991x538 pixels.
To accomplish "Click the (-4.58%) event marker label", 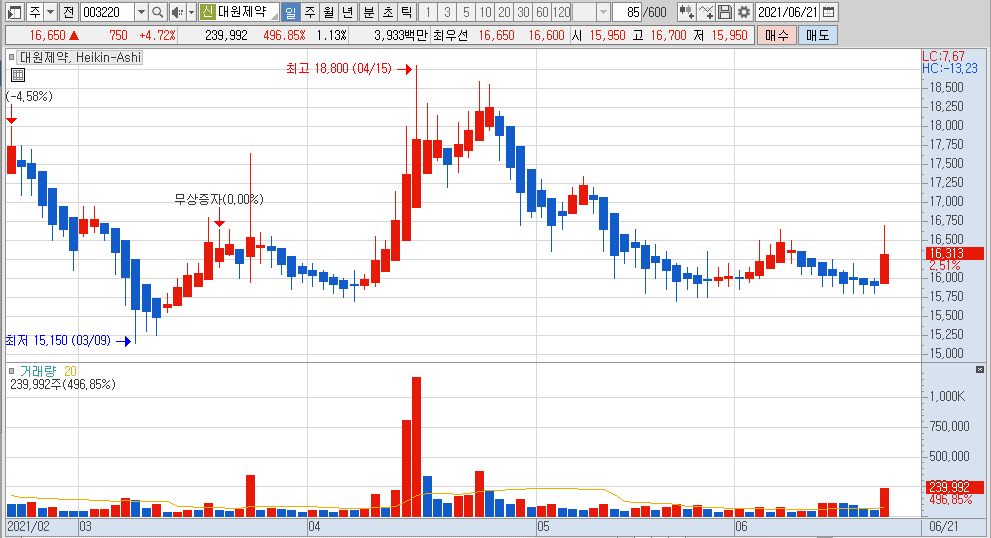I will tap(29, 96).
